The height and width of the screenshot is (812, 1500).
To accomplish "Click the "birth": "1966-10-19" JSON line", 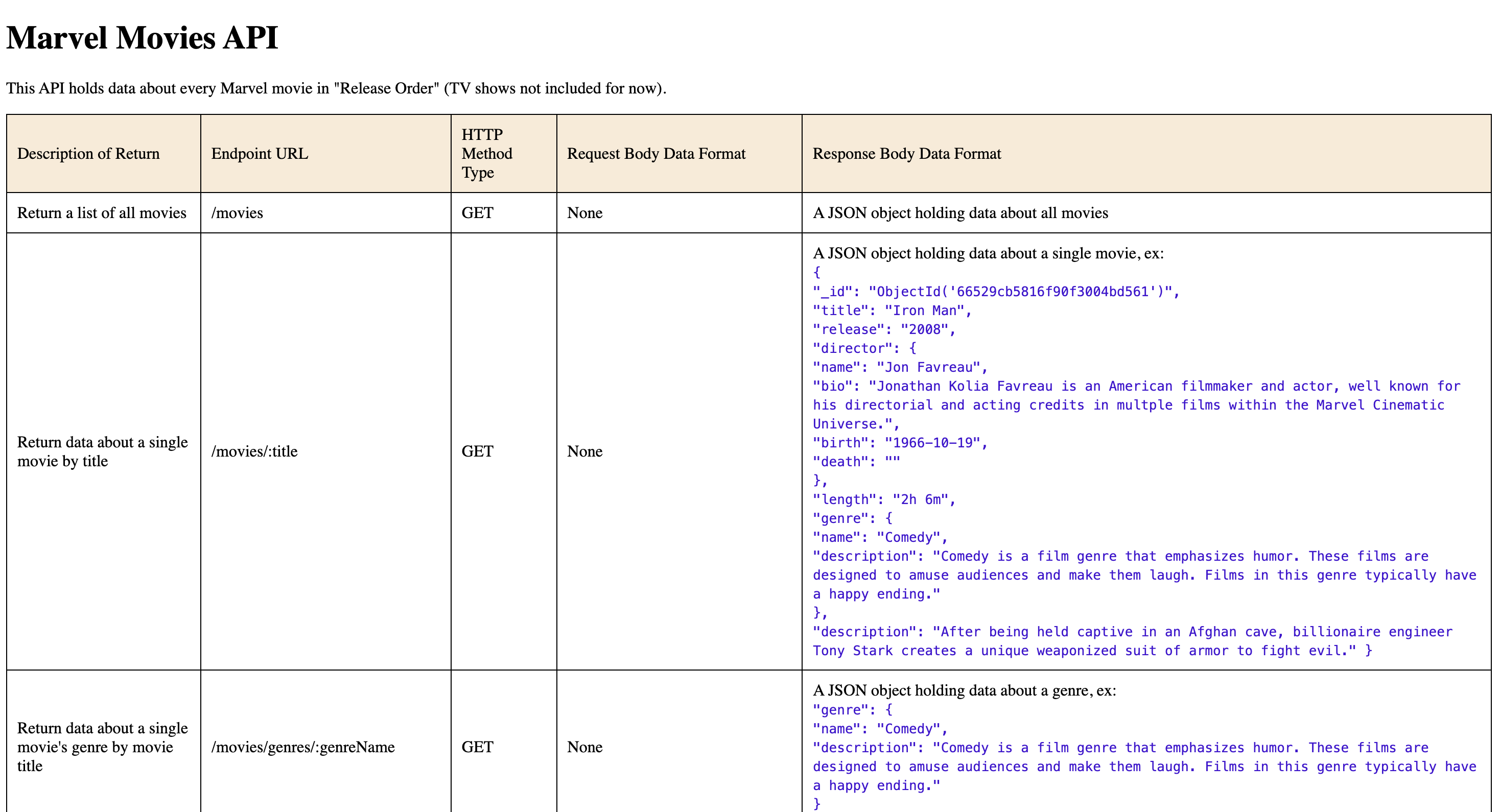I will click(x=900, y=443).
